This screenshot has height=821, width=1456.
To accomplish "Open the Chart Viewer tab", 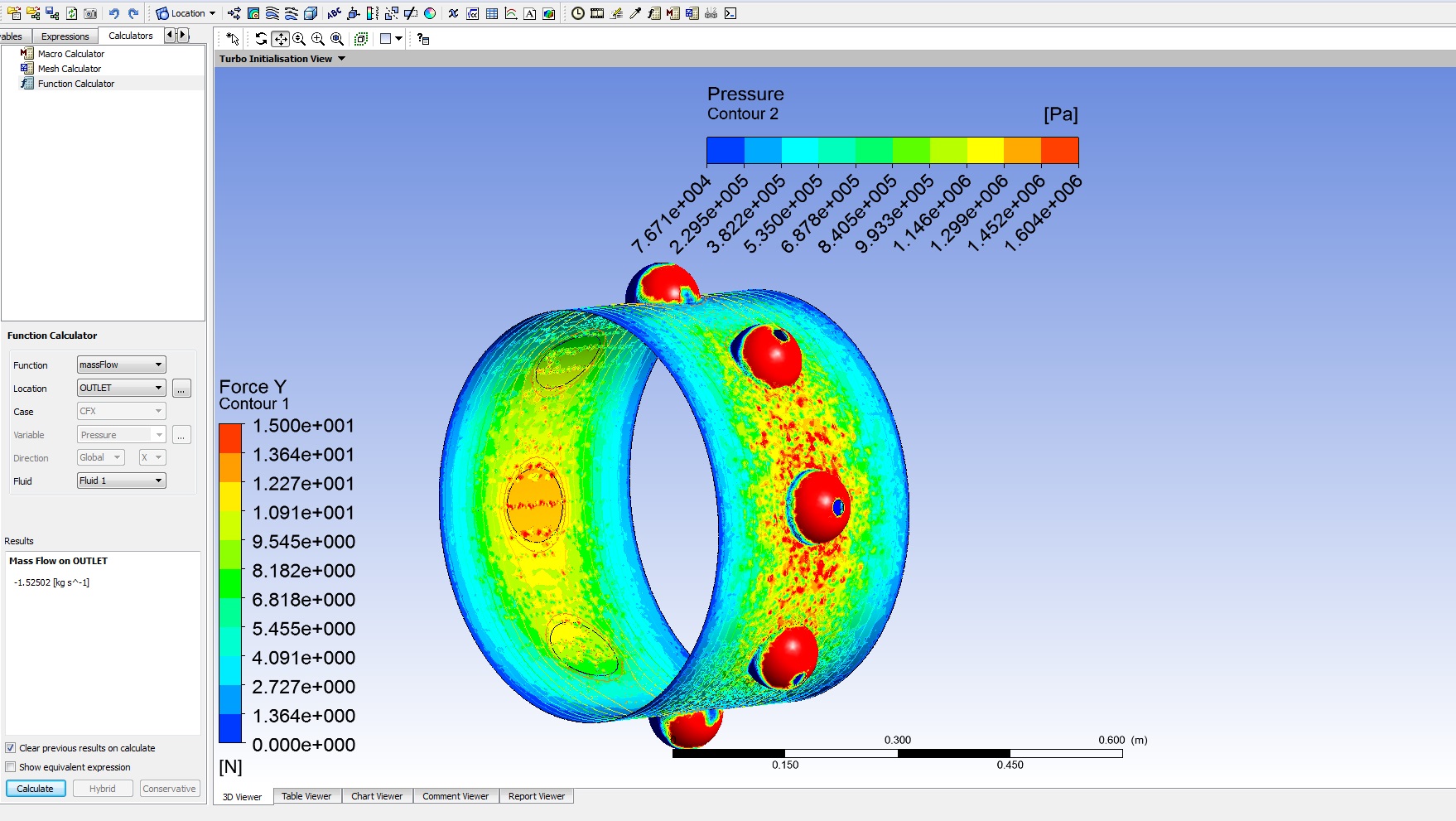I will 376,796.
